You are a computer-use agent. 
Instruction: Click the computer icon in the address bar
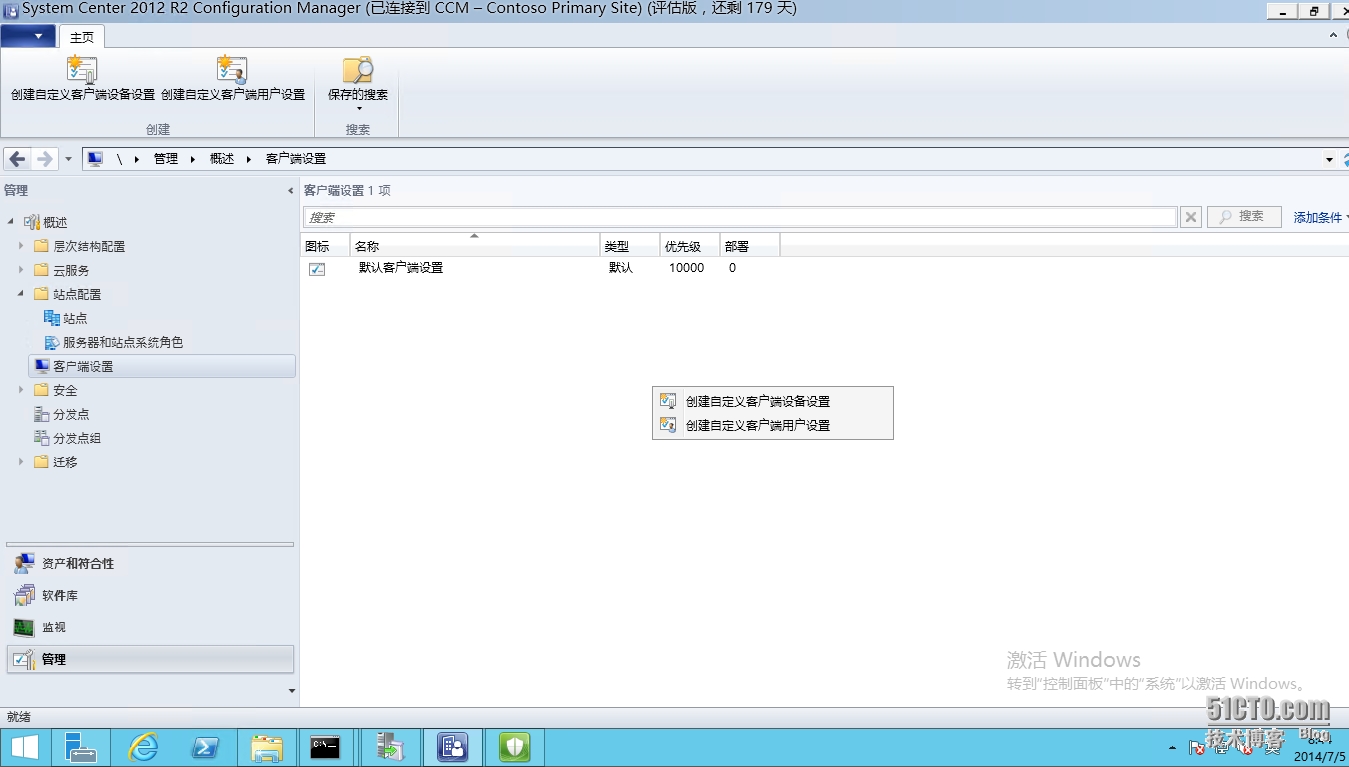point(95,159)
